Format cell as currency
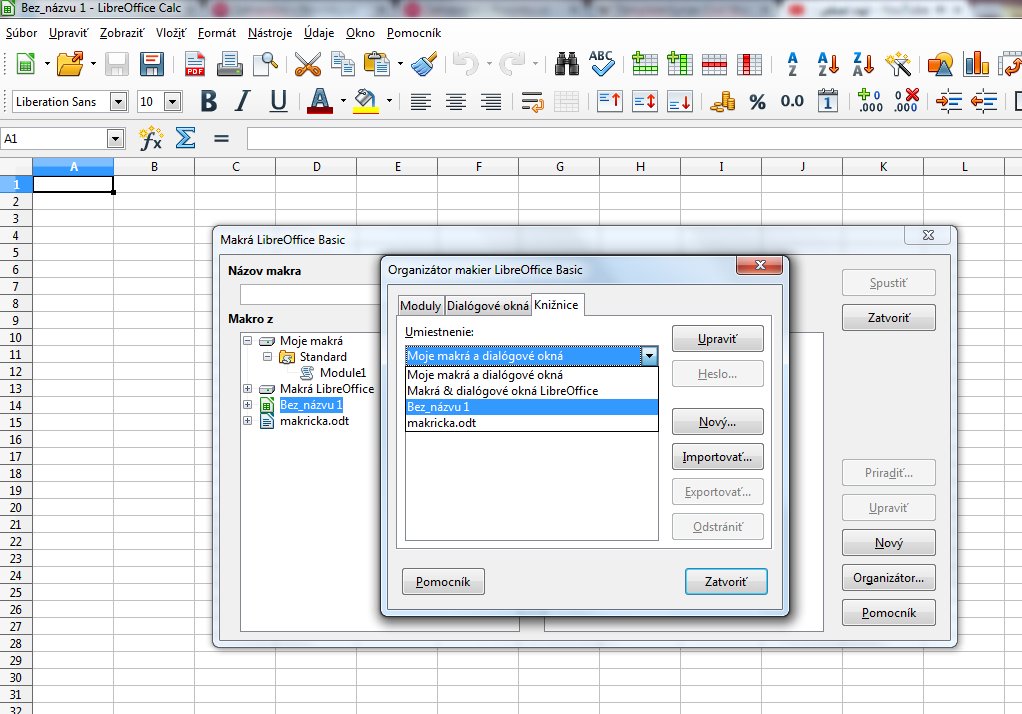The width and height of the screenshot is (1022, 714). coord(722,102)
